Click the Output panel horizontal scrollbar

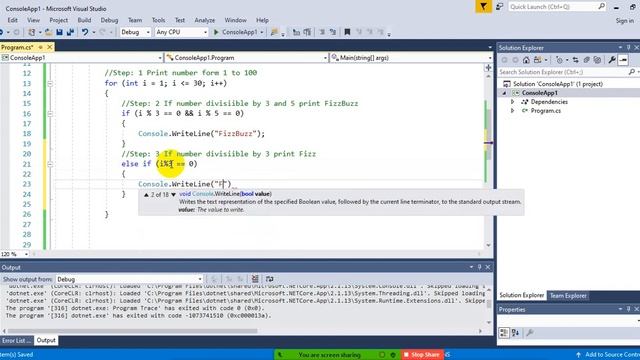click(x=133, y=331)
